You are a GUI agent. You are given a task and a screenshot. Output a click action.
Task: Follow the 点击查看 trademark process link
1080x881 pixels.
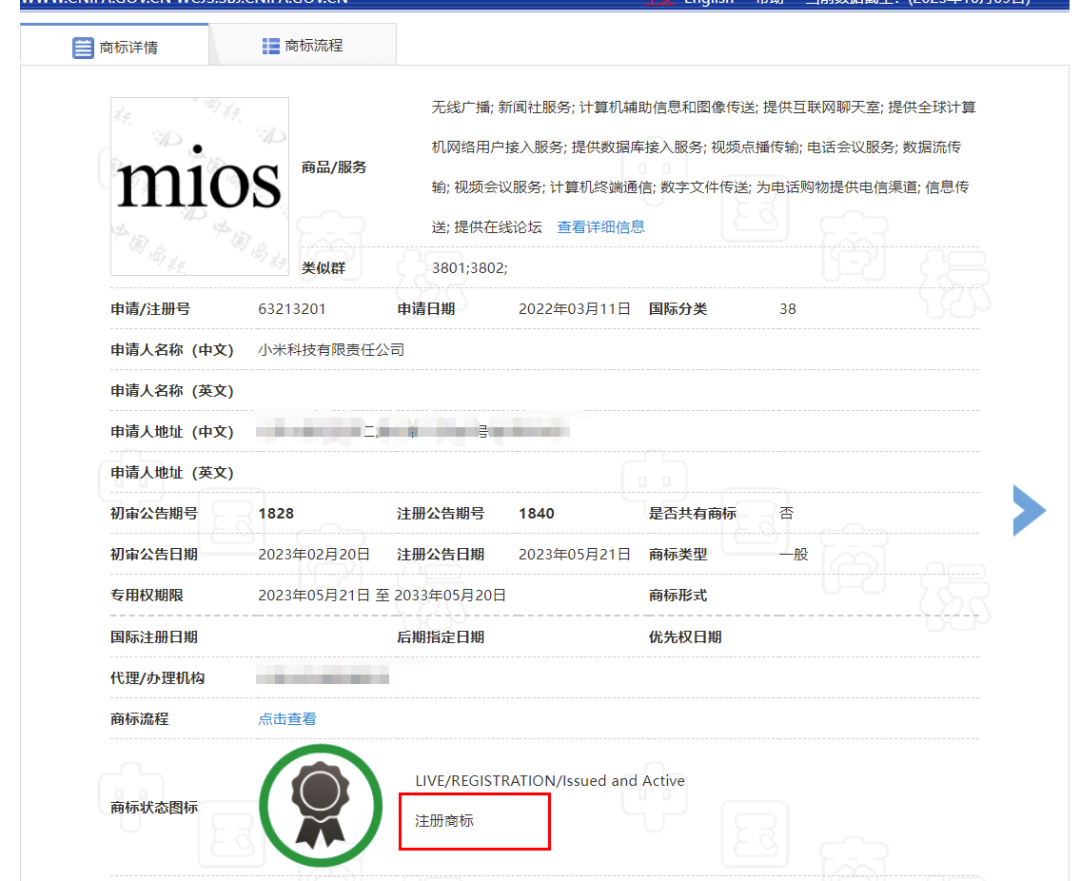pyautogui.click(x=287, y=719)
